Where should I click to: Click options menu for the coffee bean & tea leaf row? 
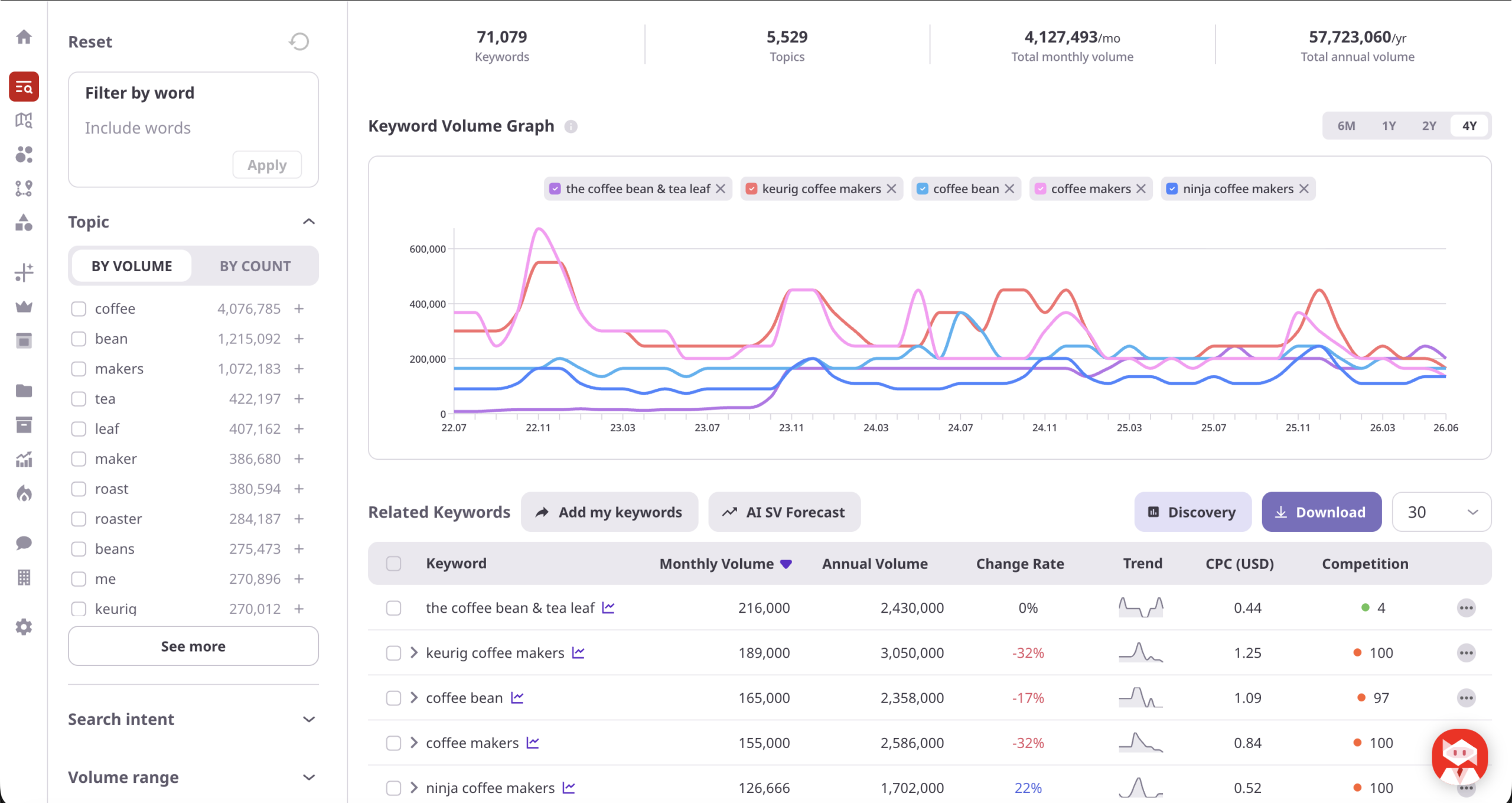coord(1466,608)
